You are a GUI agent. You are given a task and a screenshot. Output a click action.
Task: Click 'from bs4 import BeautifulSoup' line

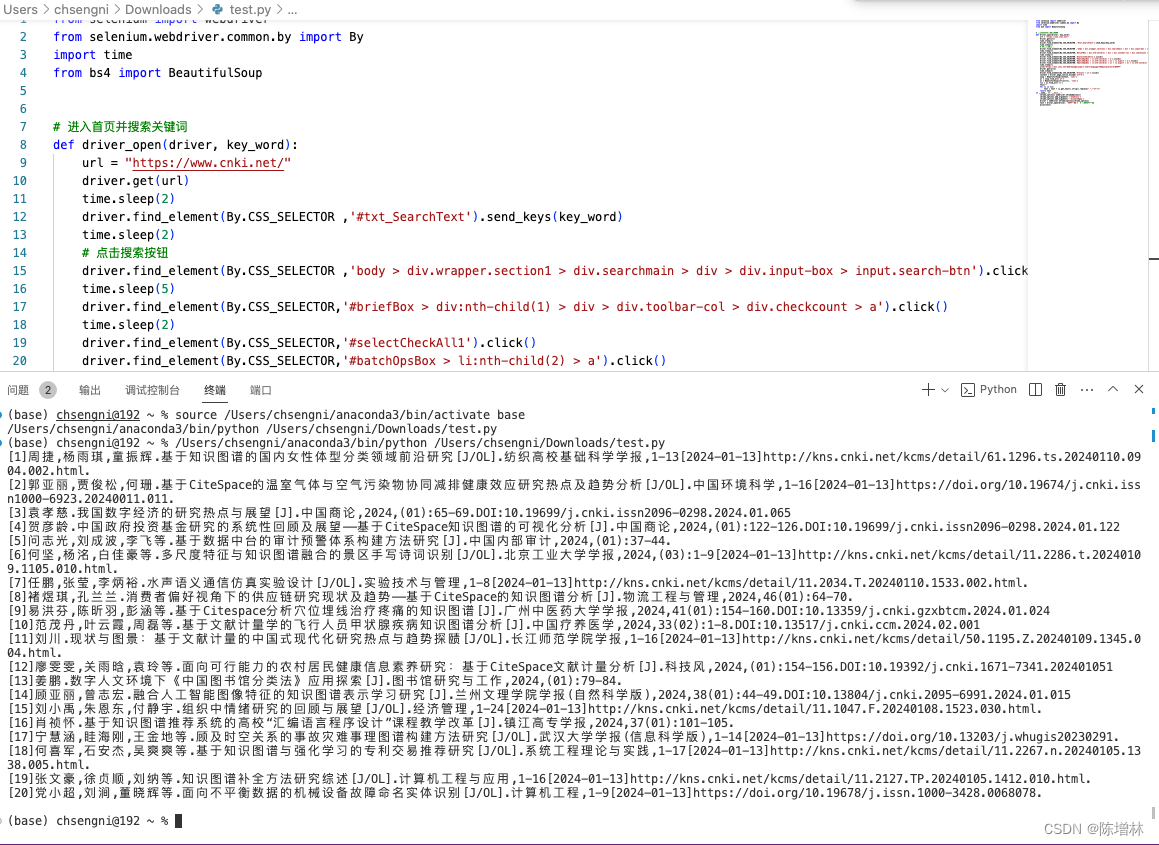click(157, 72)
